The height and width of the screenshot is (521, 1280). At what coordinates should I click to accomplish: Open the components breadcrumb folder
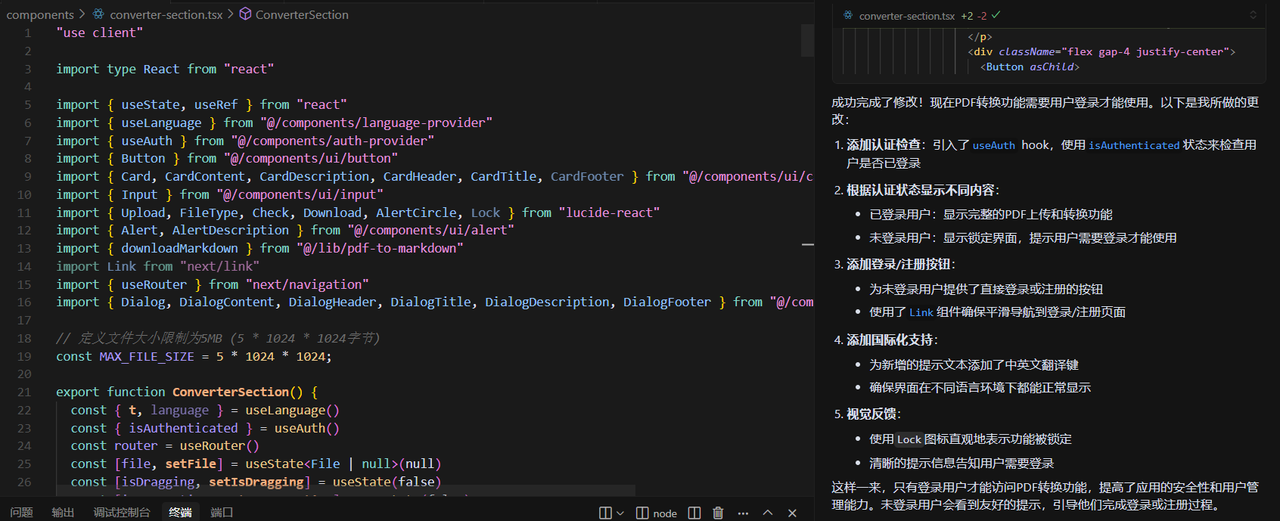[x=40, y=15]
